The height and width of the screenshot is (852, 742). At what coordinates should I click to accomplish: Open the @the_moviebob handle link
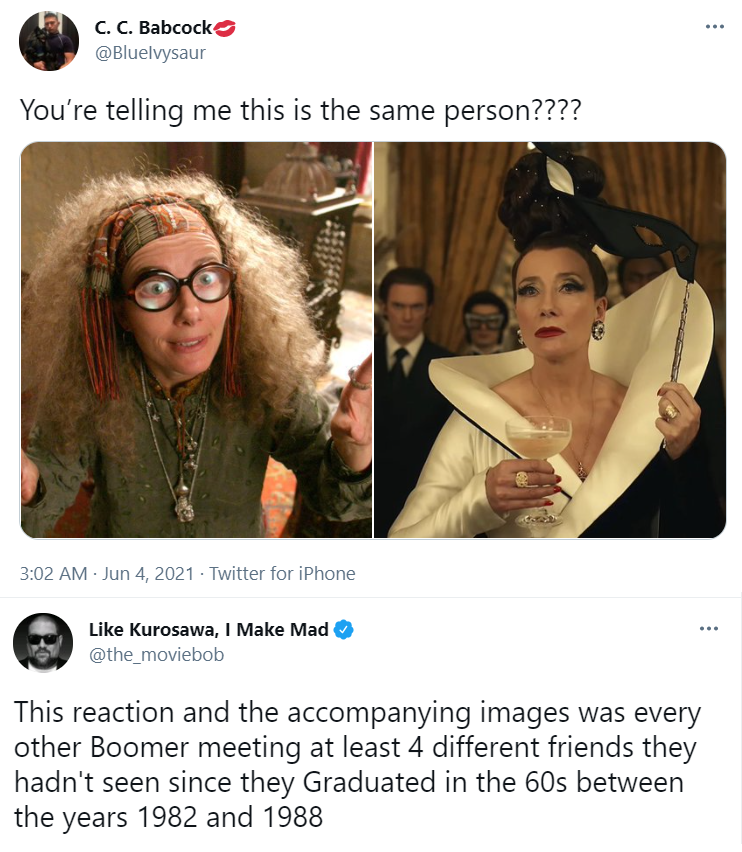(x=156, y=654)
